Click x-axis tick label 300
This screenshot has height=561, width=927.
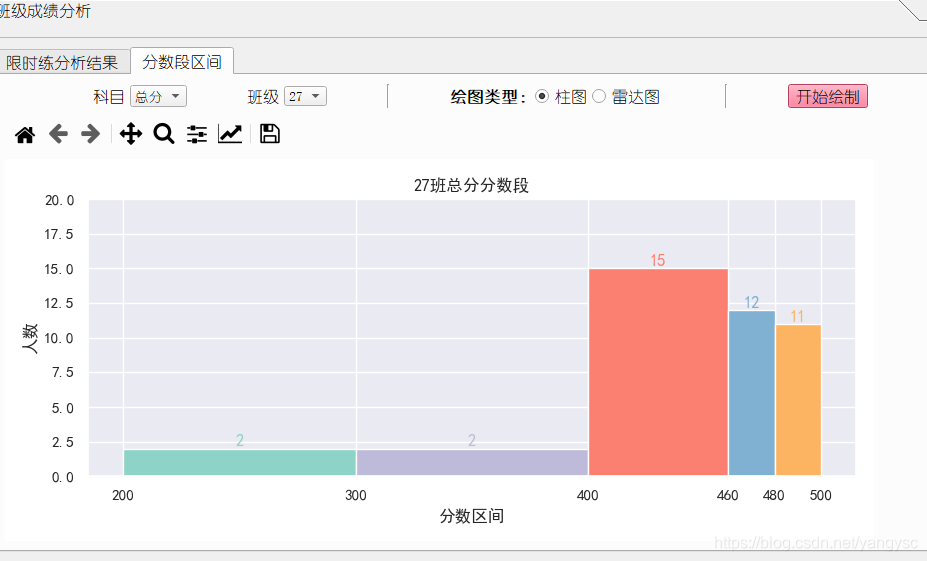356,495
